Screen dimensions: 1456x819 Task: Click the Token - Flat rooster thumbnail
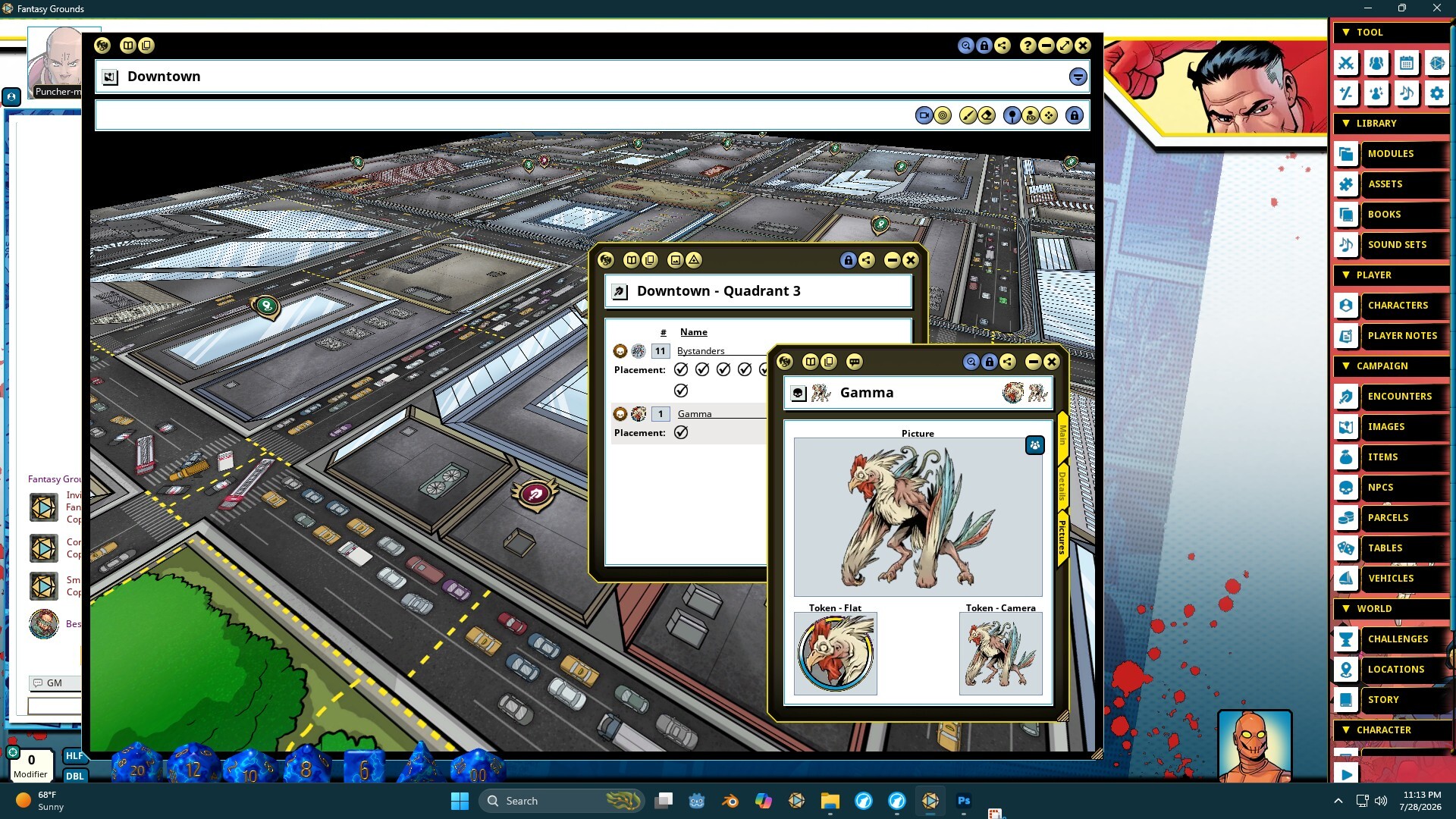pyautogui.click(x=836, y=654)
